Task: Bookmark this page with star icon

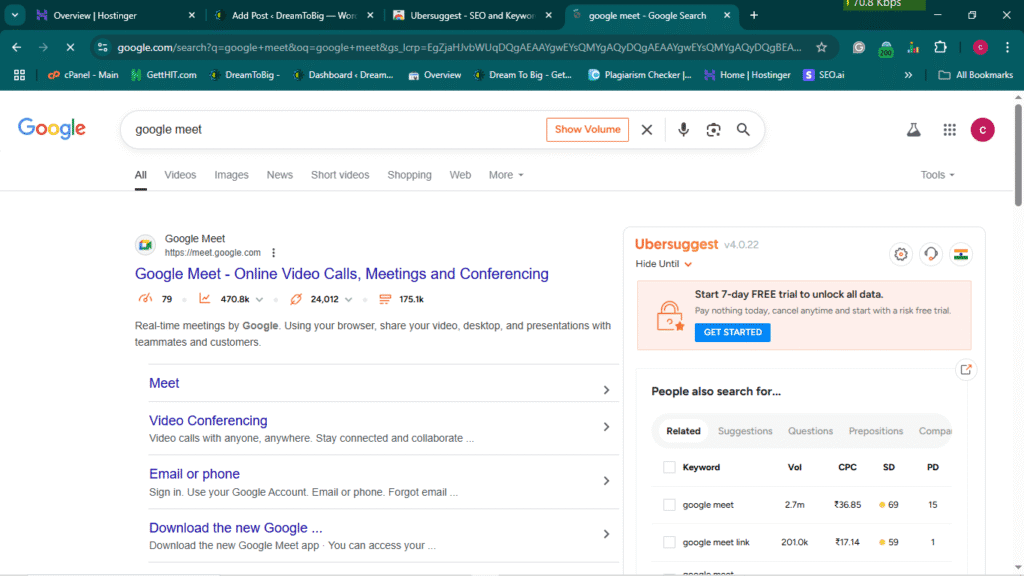Action: coord(821,47)
